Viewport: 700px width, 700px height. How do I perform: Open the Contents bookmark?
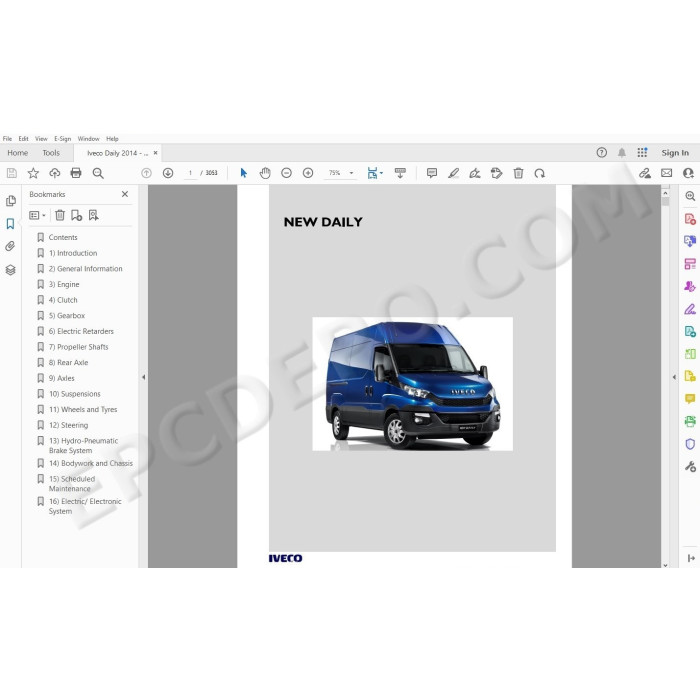click(x=63, y=238)
